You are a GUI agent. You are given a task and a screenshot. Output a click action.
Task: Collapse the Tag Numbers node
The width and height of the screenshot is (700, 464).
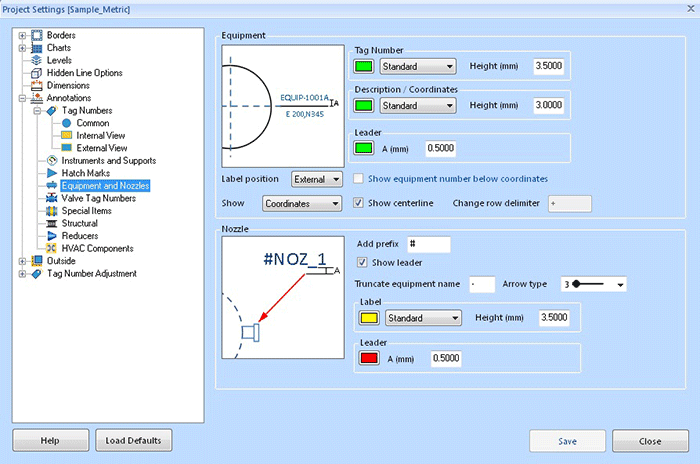(37, 110)
